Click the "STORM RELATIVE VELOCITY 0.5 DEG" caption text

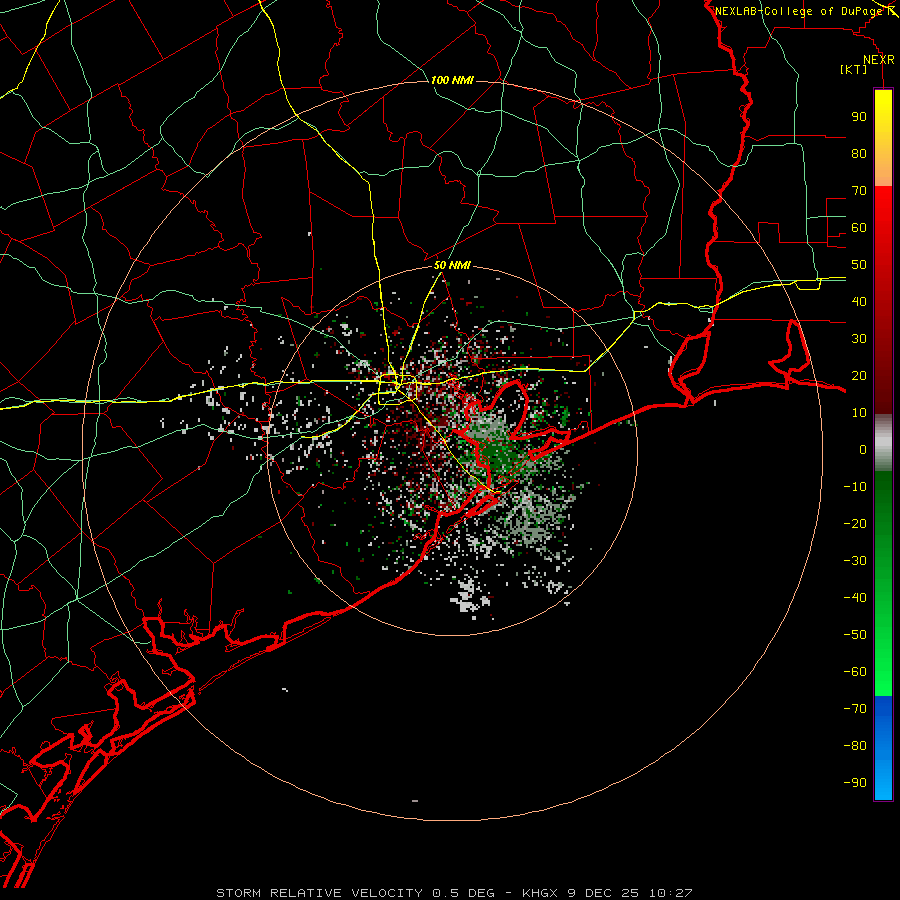355,893
